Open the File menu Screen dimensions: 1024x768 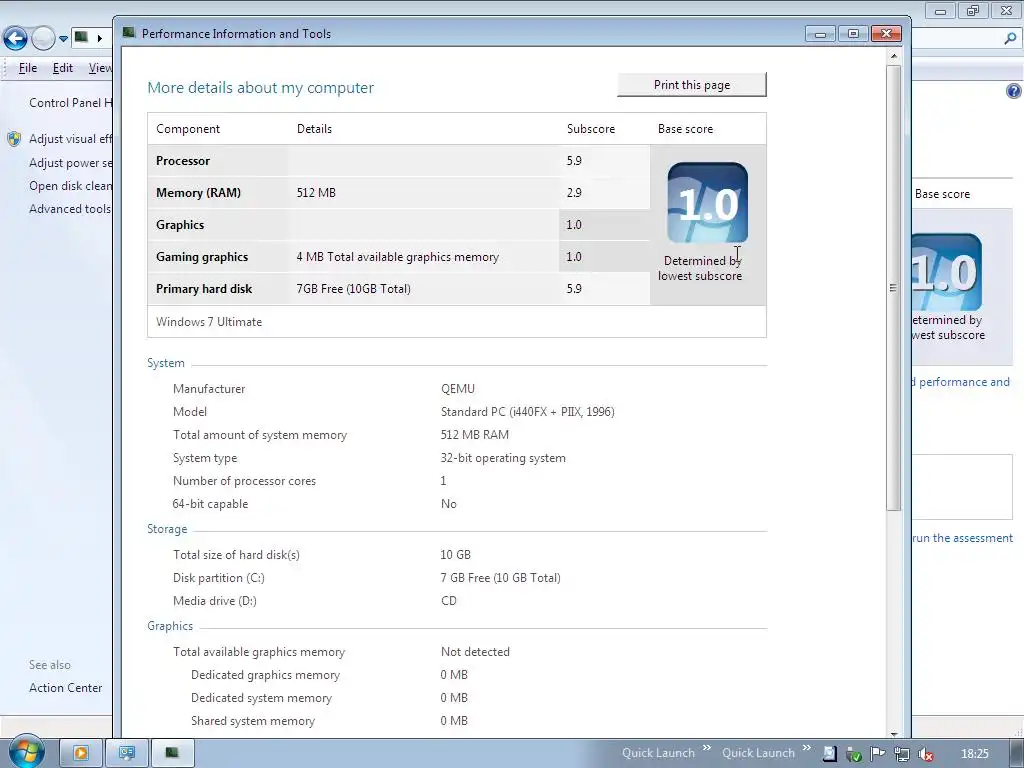(27, 68)
